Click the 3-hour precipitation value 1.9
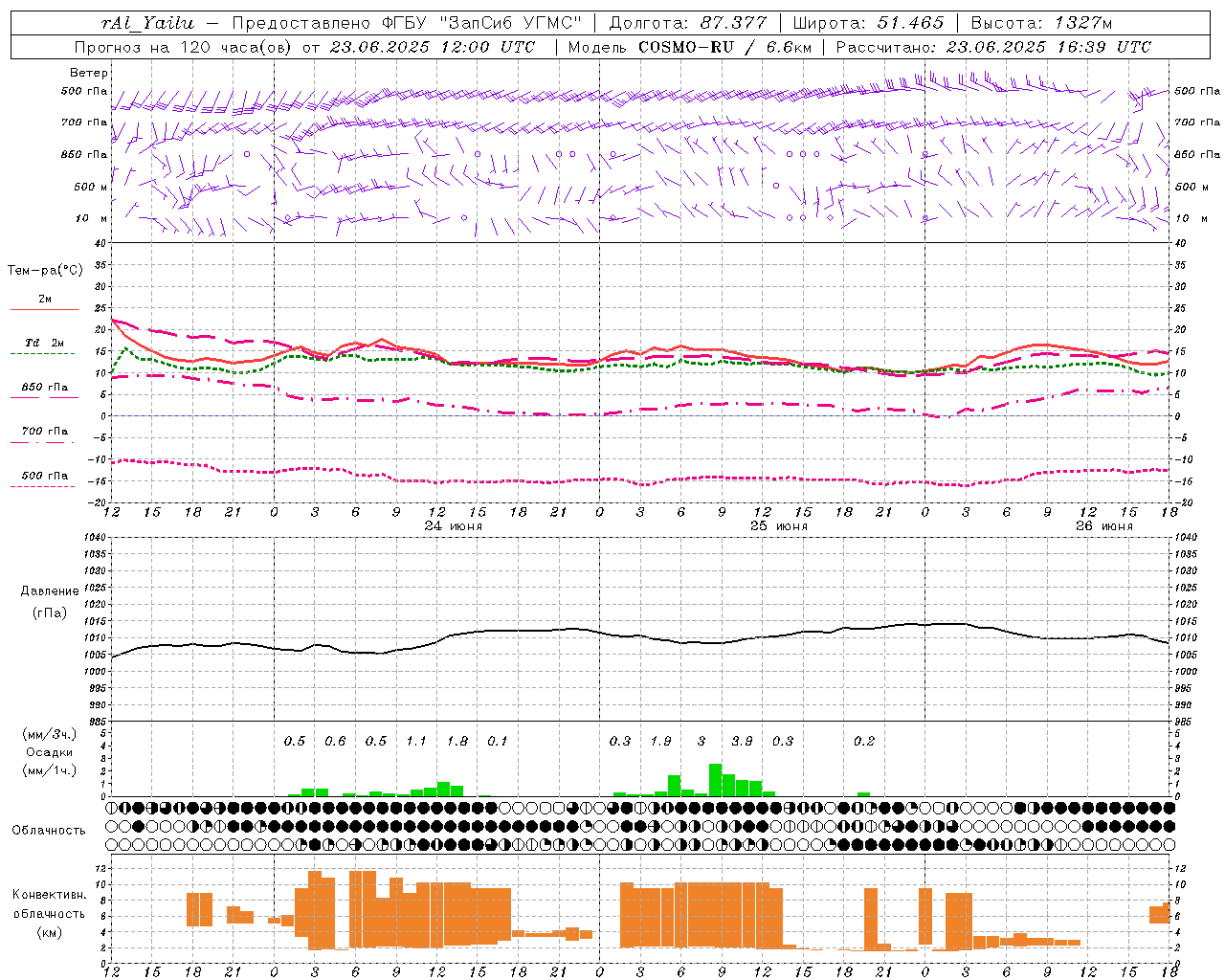1225x980 pixels. [660, 742]
